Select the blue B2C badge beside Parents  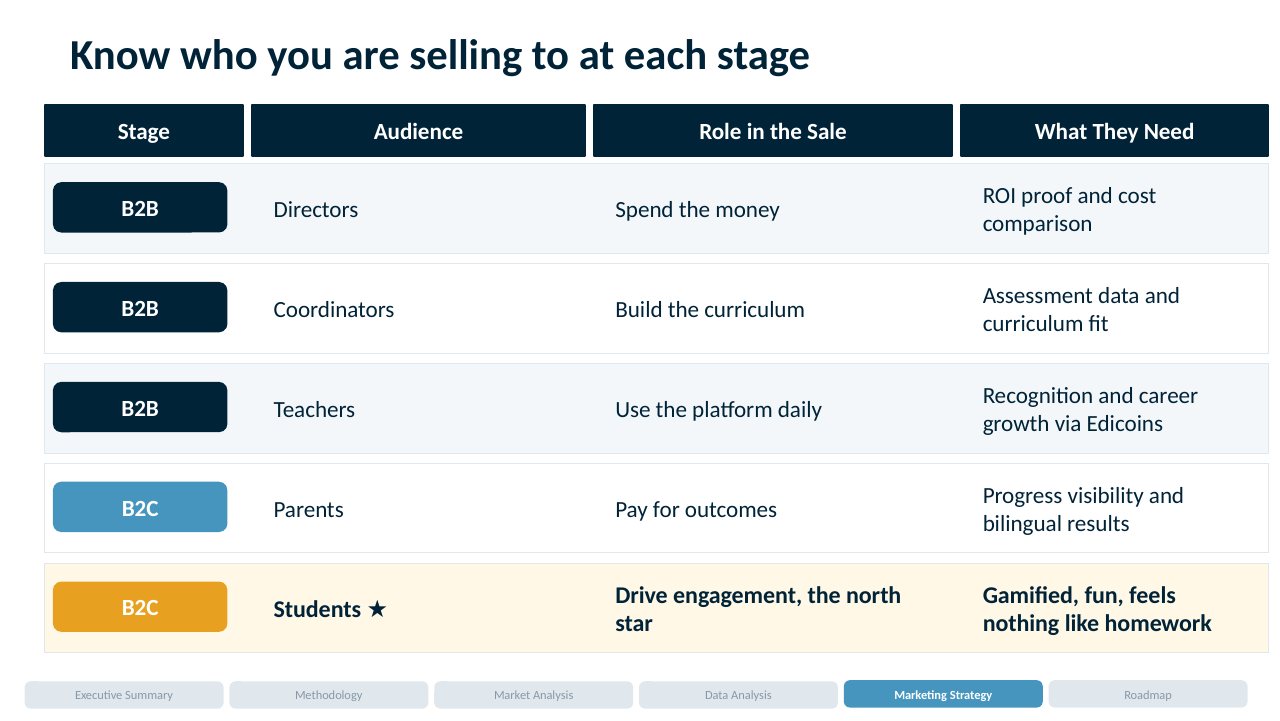click(140, 508)
